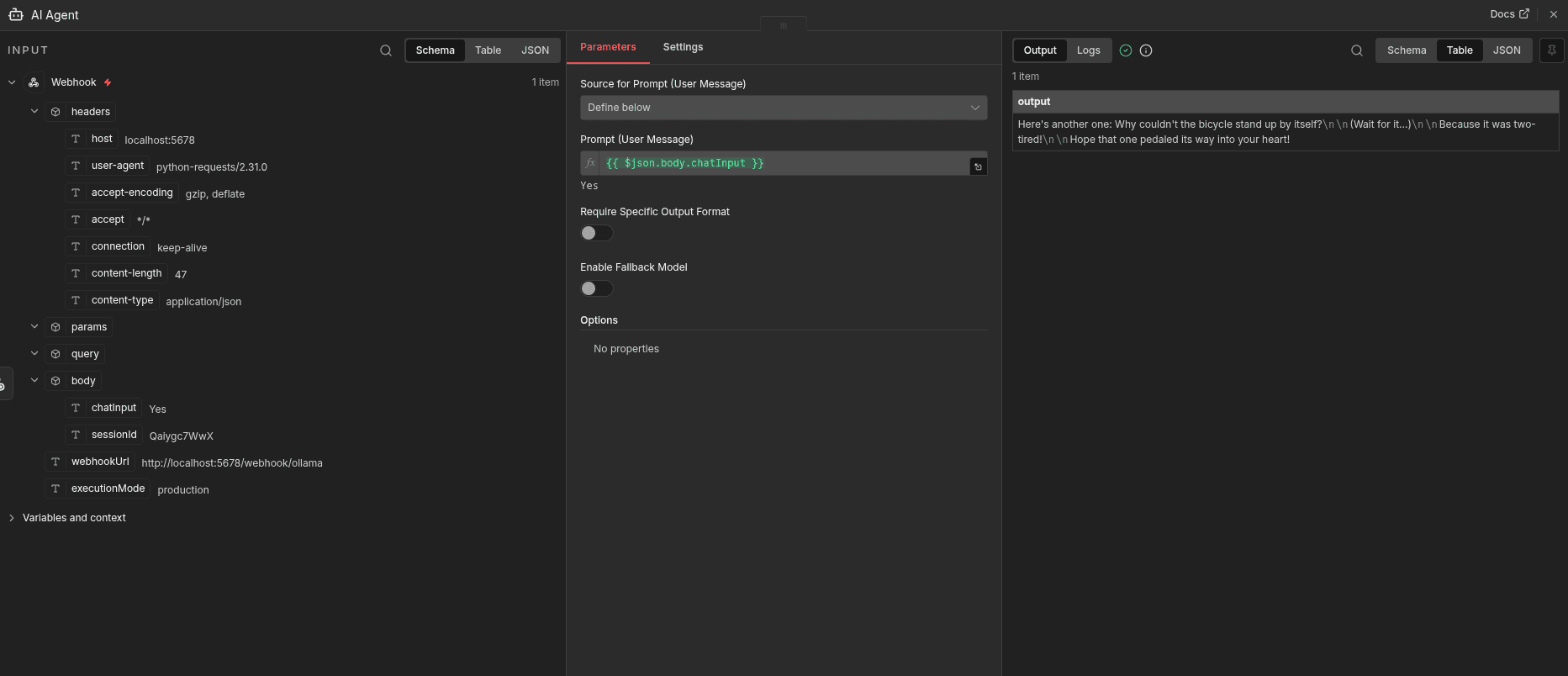This screenshot has height=676, width=1568.
Task: Click the Qaiygc7WwX session value
Action: 181,436
